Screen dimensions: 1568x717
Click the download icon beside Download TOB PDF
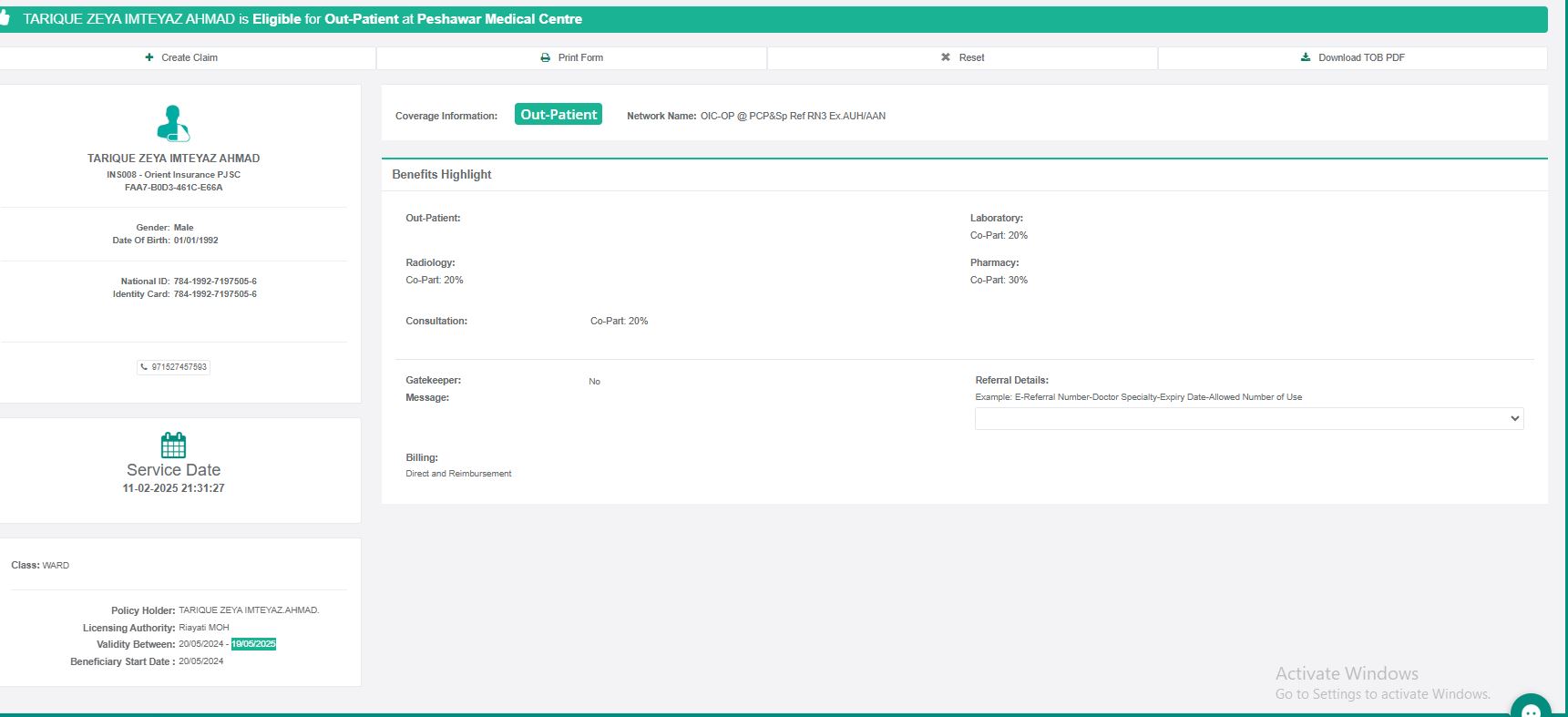tap(1306, 57)
